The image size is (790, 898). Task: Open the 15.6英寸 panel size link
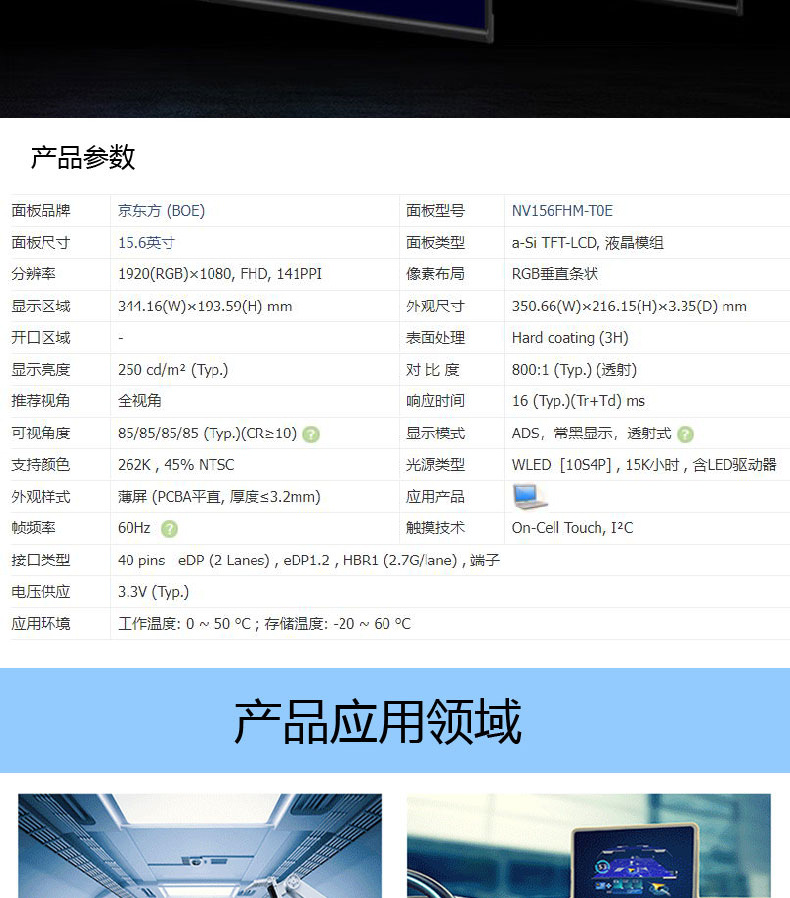(x=146, y=243)
